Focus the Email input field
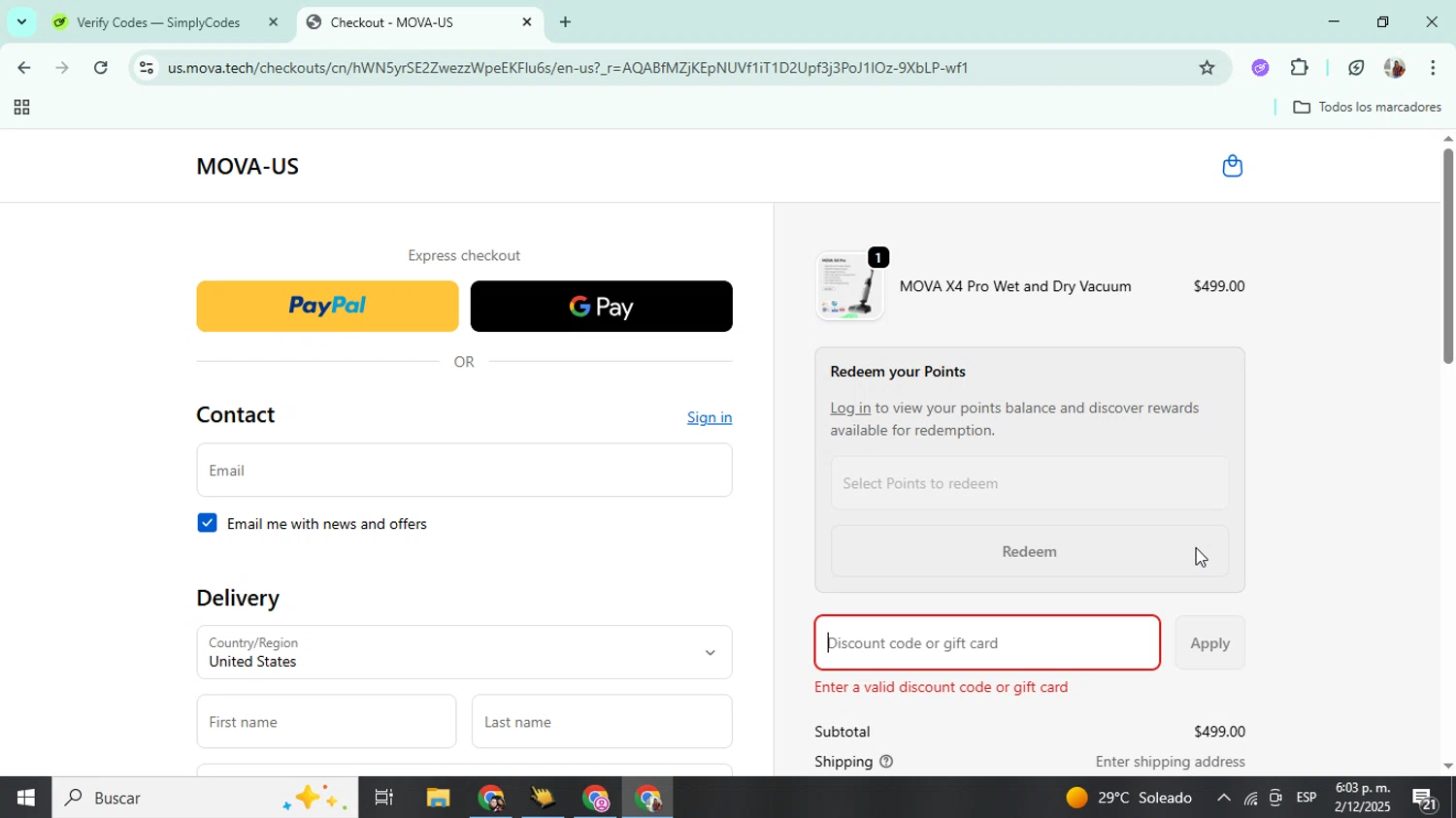 464,470
